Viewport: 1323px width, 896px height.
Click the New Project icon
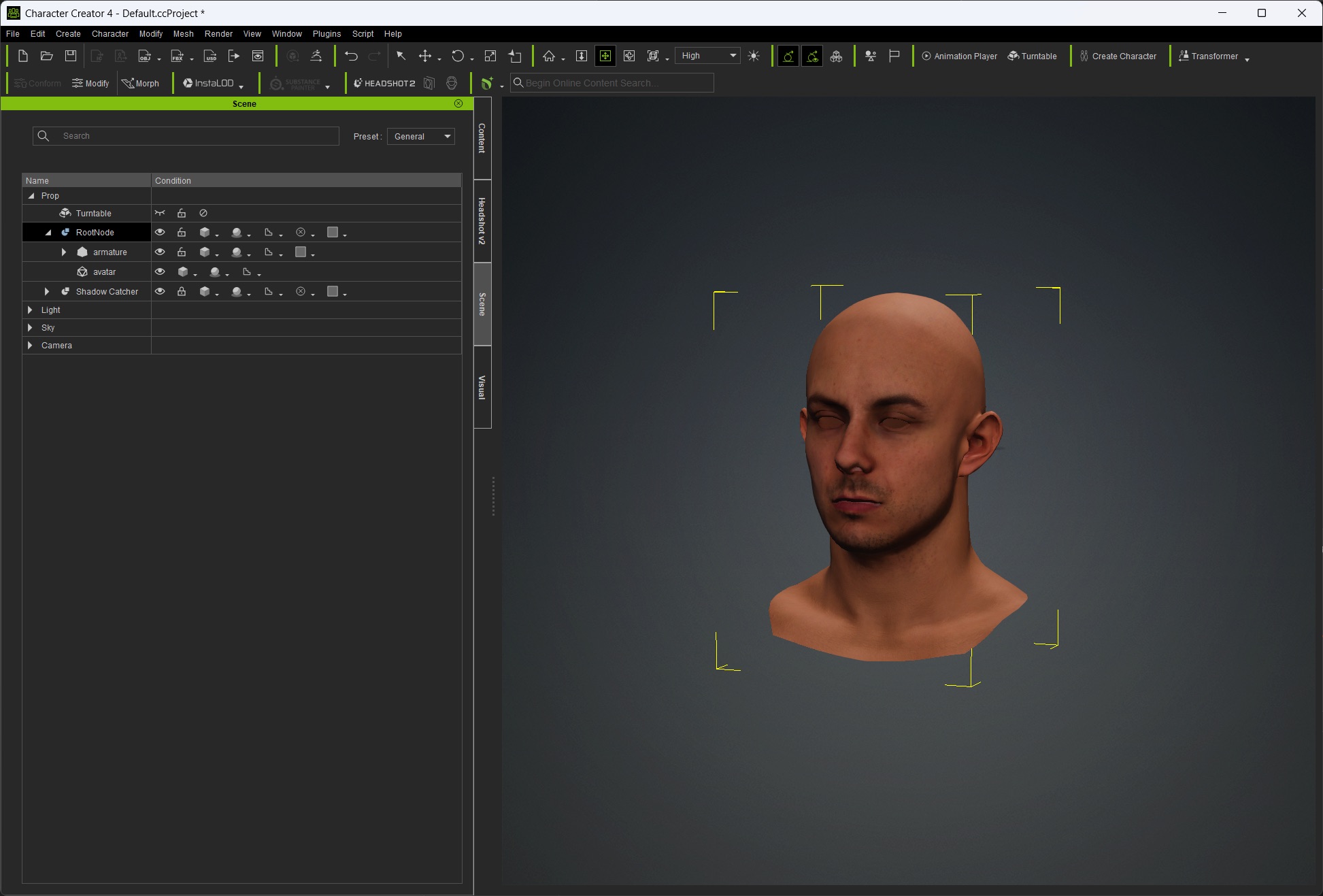pyautogui.click(x=22, y=56)
